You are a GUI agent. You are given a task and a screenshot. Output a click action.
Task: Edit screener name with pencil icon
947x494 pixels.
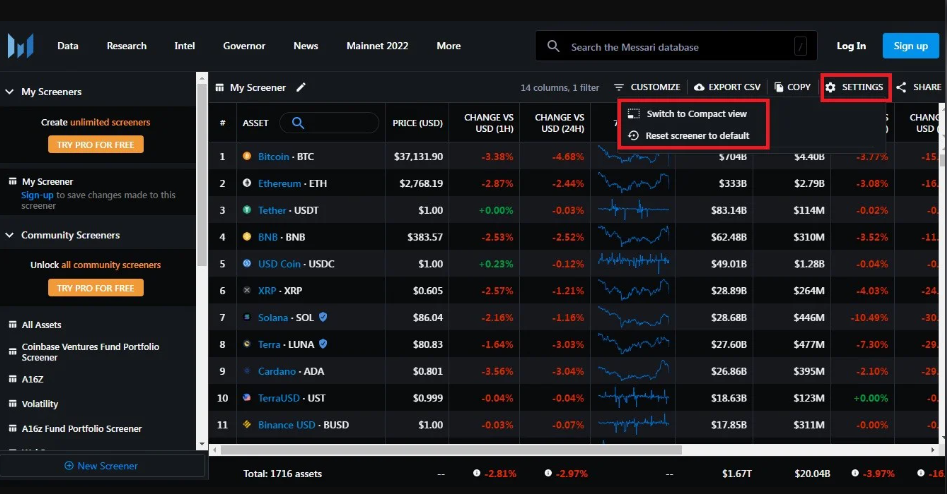[x=301, y=88]
